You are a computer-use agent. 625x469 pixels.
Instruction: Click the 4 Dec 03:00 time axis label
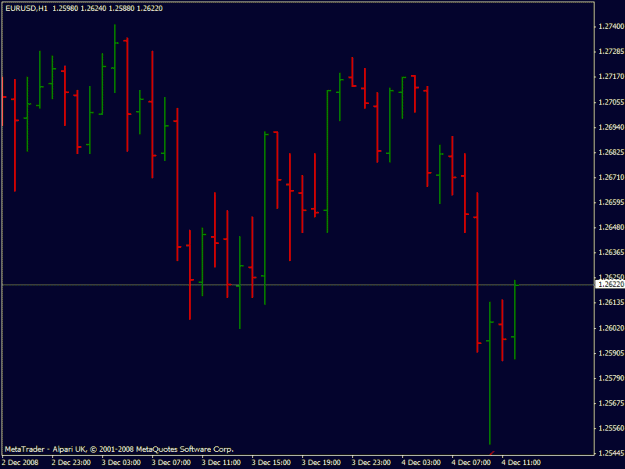tap(421, 462)
